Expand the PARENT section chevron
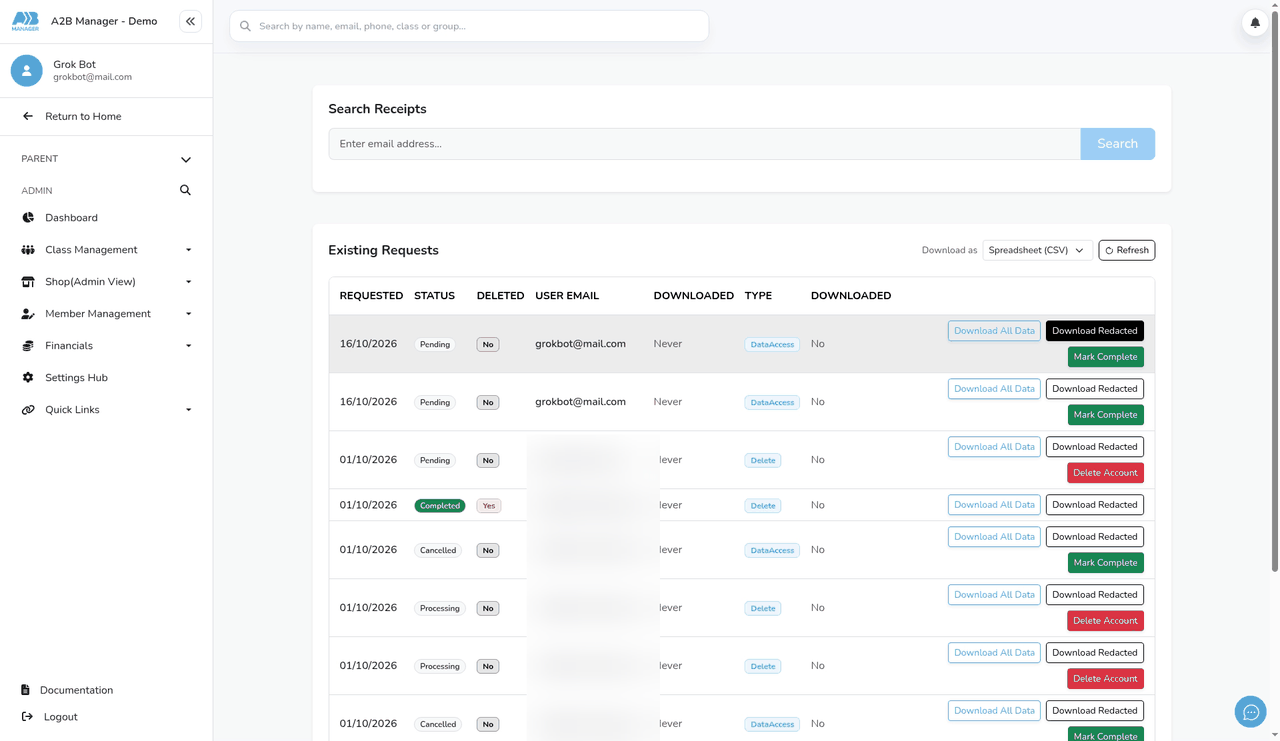 coord(186,159)
